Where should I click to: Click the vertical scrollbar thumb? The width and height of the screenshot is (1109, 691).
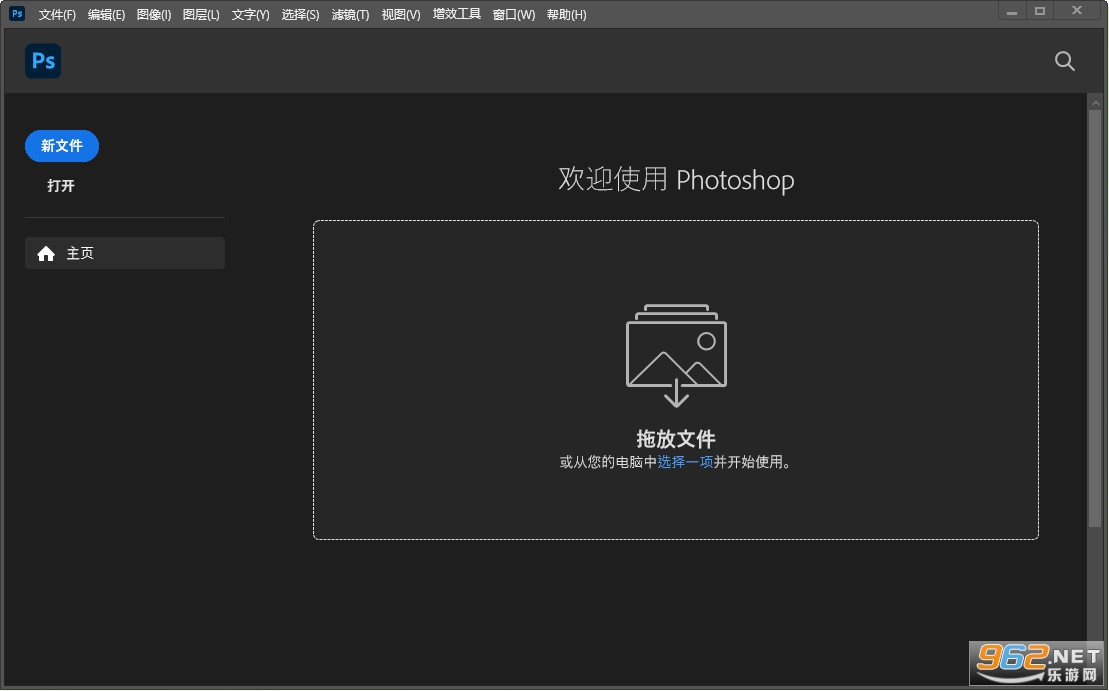click(1095, 318)
